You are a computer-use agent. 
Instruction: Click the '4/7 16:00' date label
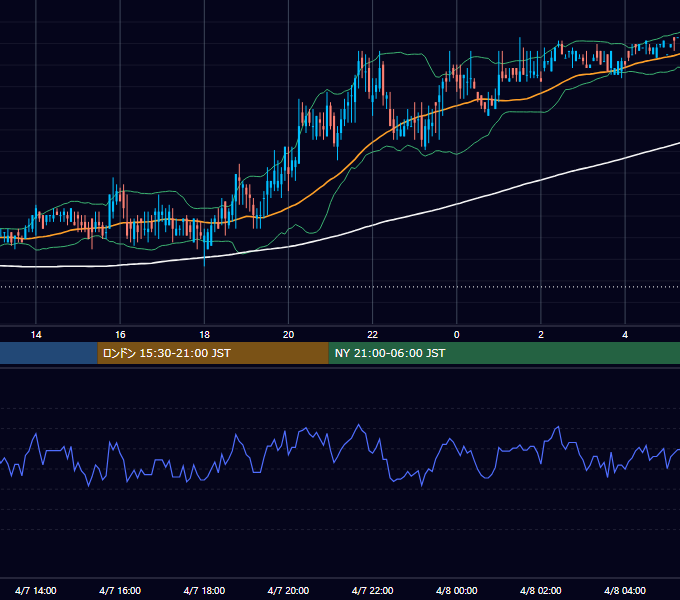(x=120, y=590)
